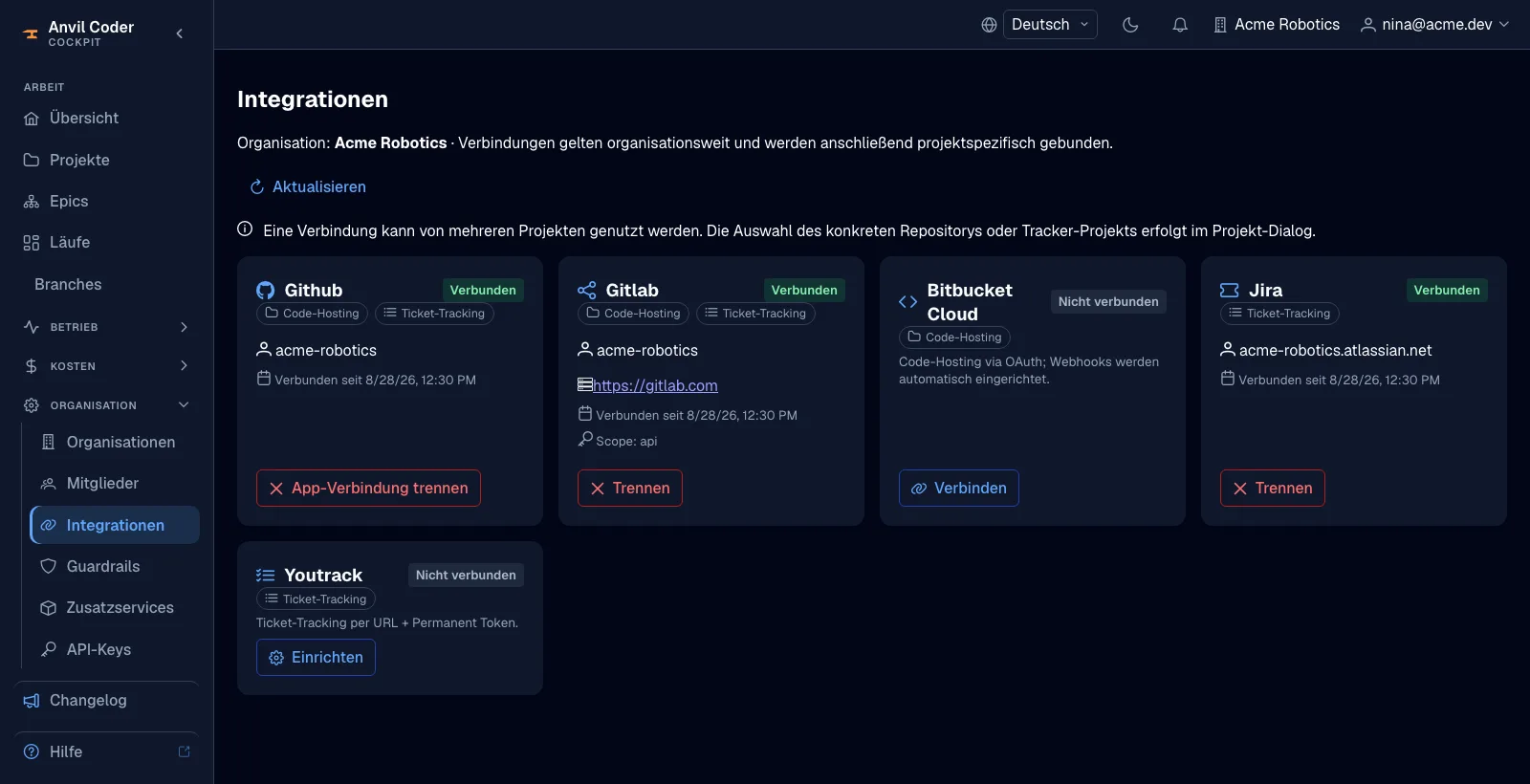1530x784 pixels.
Task: Click Gitlab's Verbunden status badge
Action: [804, 290]
